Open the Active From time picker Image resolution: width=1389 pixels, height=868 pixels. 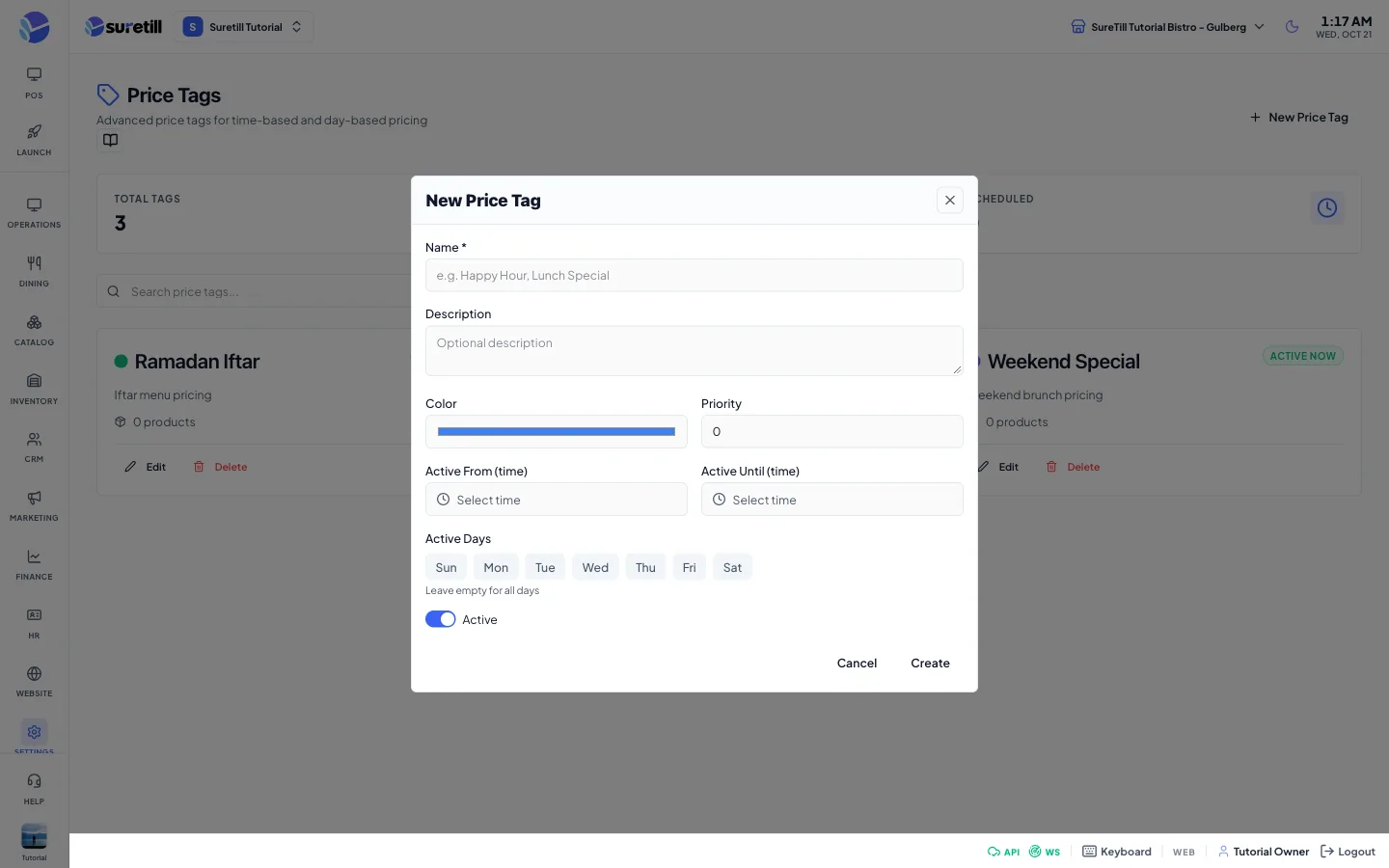(x=557, y=500)
